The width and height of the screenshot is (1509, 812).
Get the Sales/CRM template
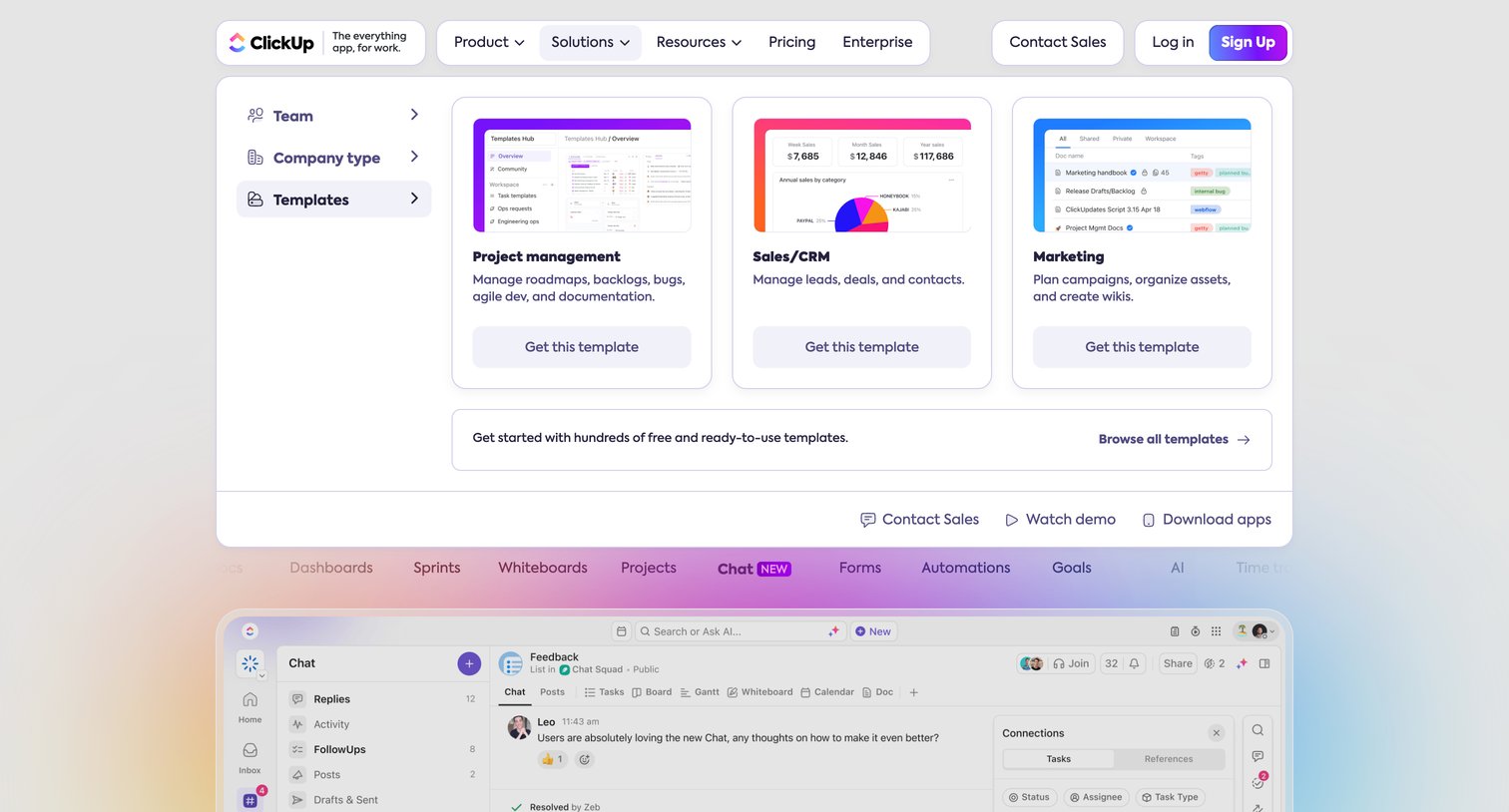coord(862,347)
